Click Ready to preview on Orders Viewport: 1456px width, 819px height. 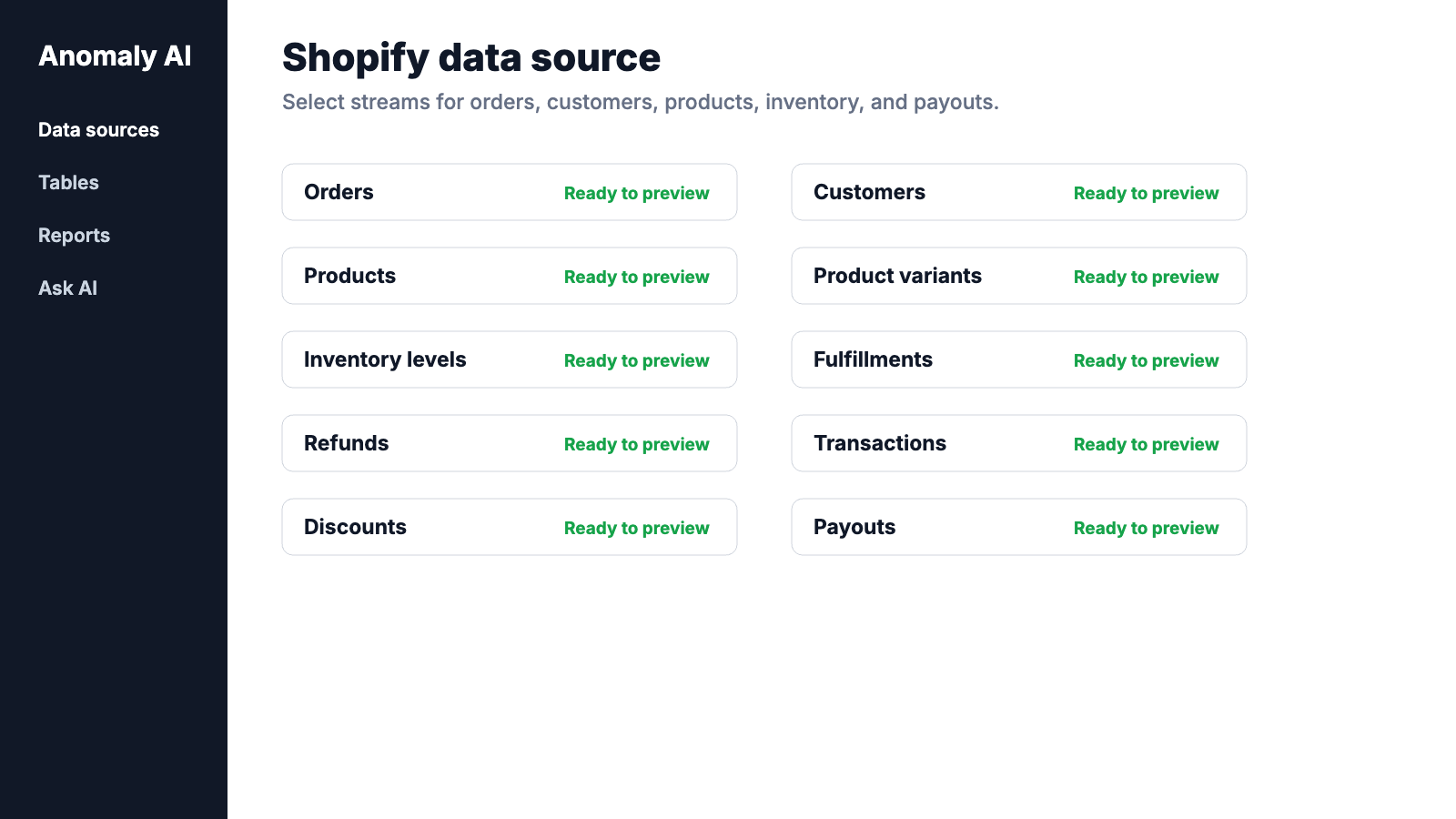click(636, 193)
